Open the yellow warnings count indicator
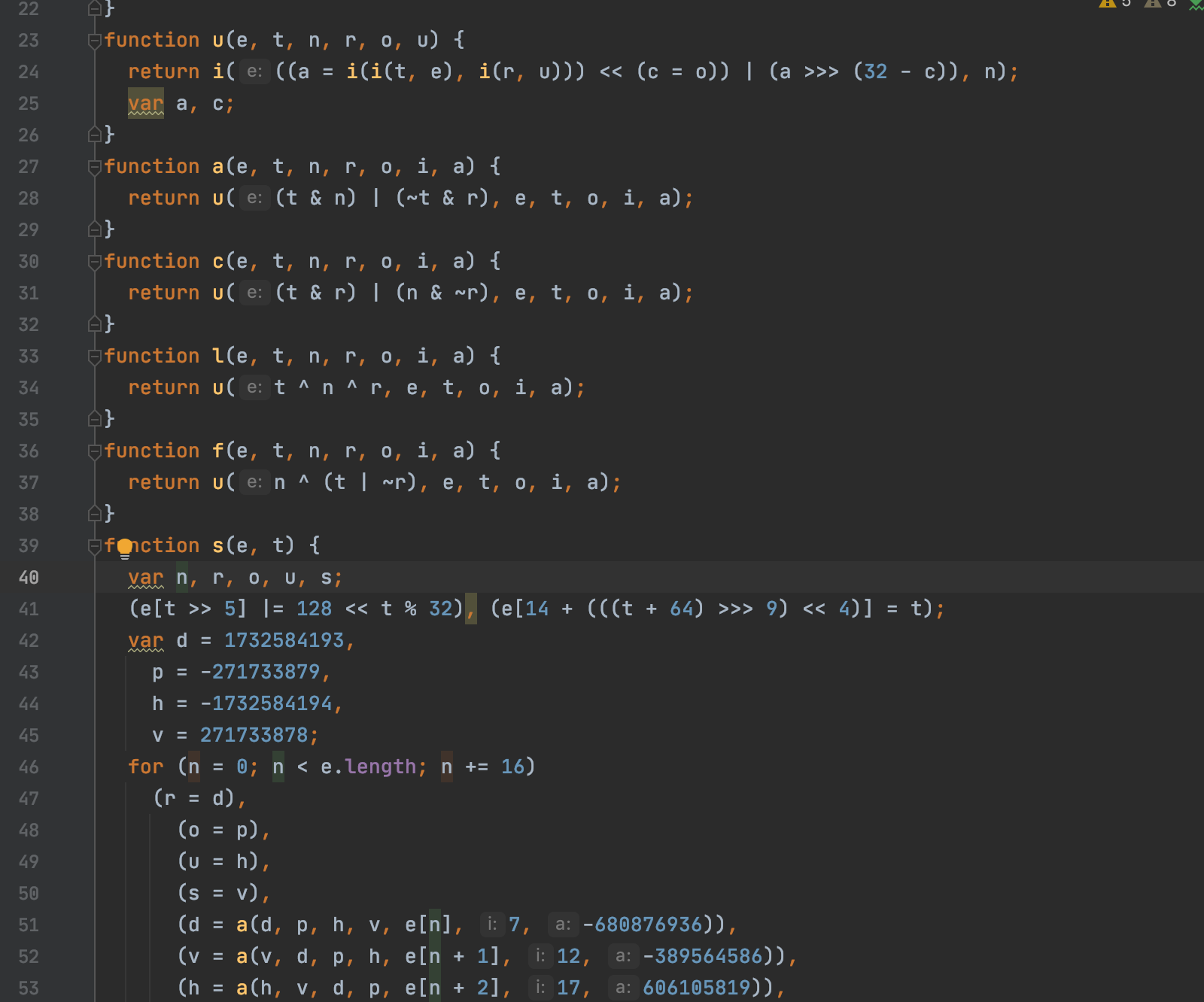 1115,4
